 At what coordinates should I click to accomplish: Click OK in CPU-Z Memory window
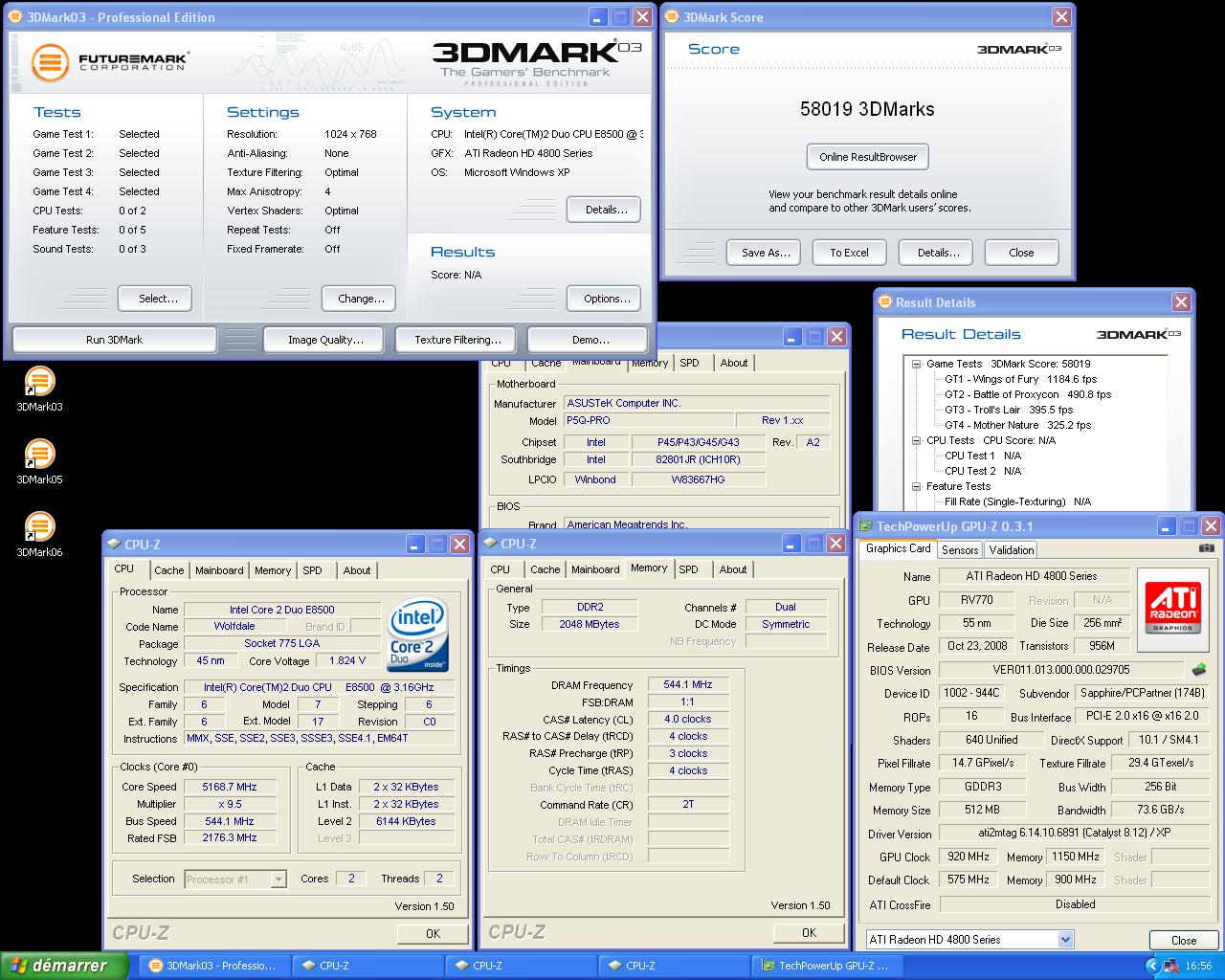[x=809, y=932]
